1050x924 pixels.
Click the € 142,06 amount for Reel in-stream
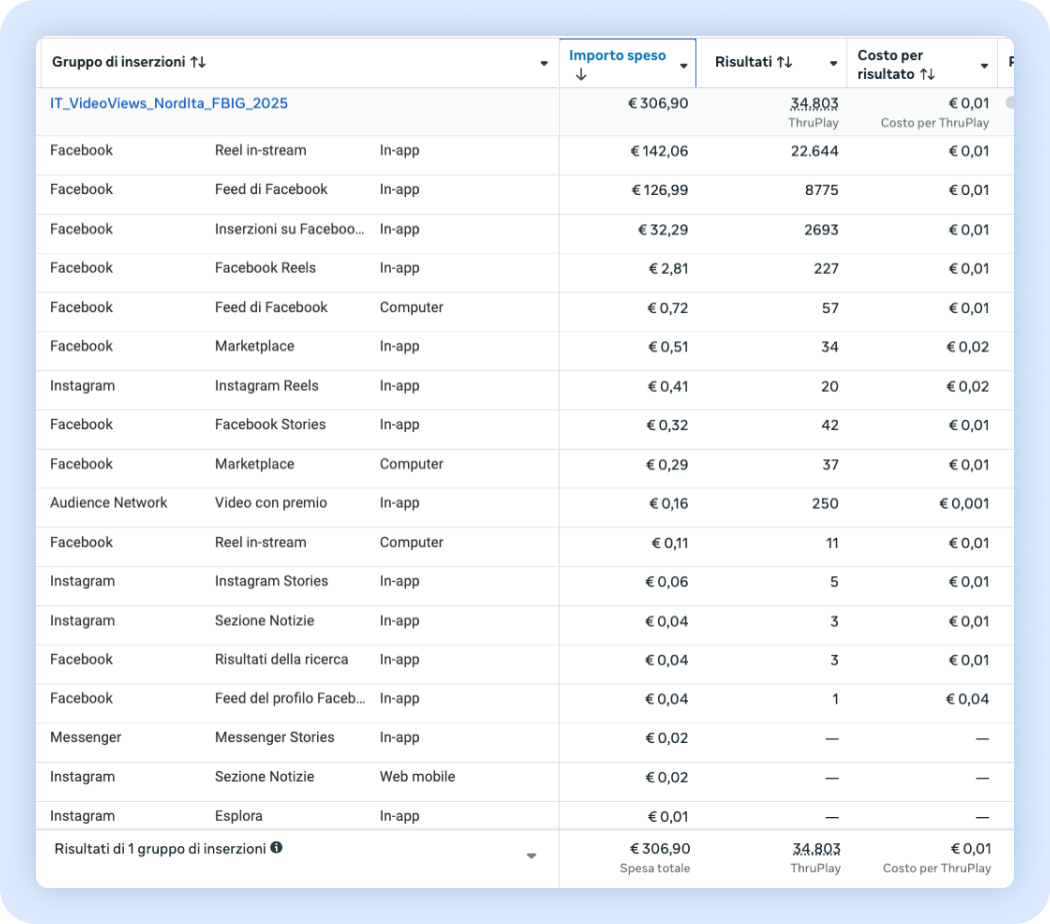[x=659, y=151]
